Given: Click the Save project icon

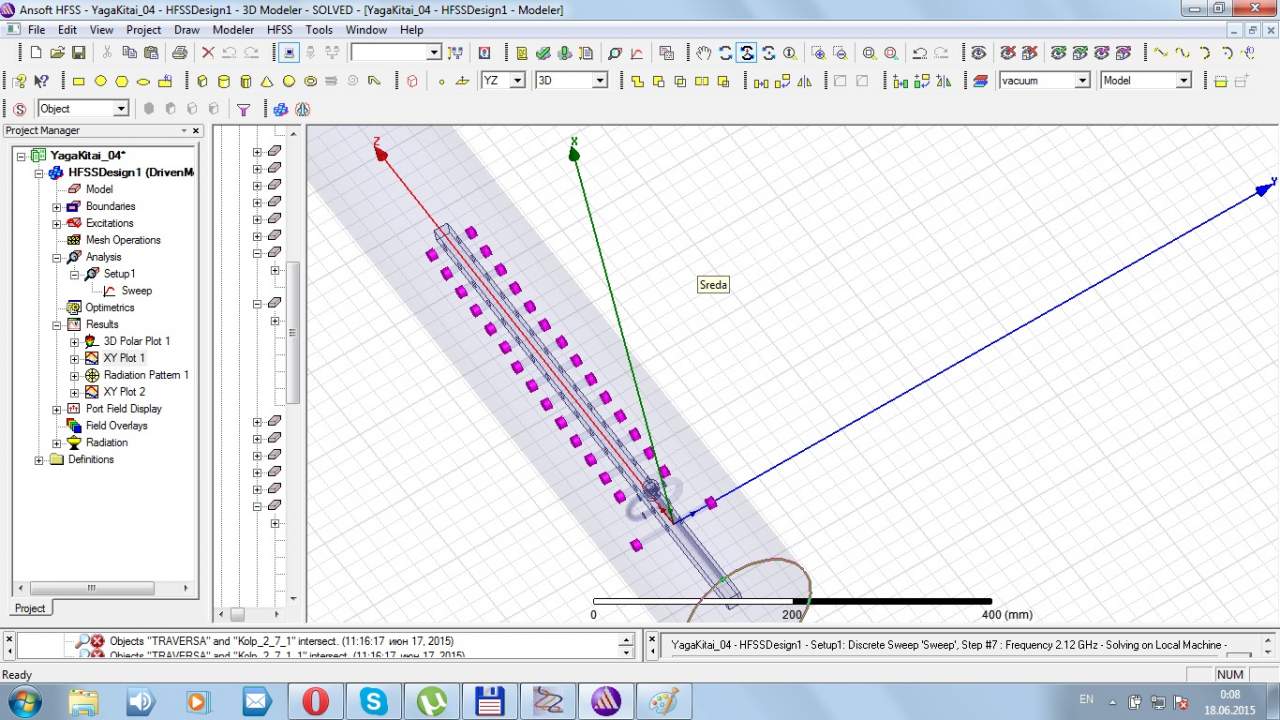Looking at the screenshot, I should pos(81,53).
